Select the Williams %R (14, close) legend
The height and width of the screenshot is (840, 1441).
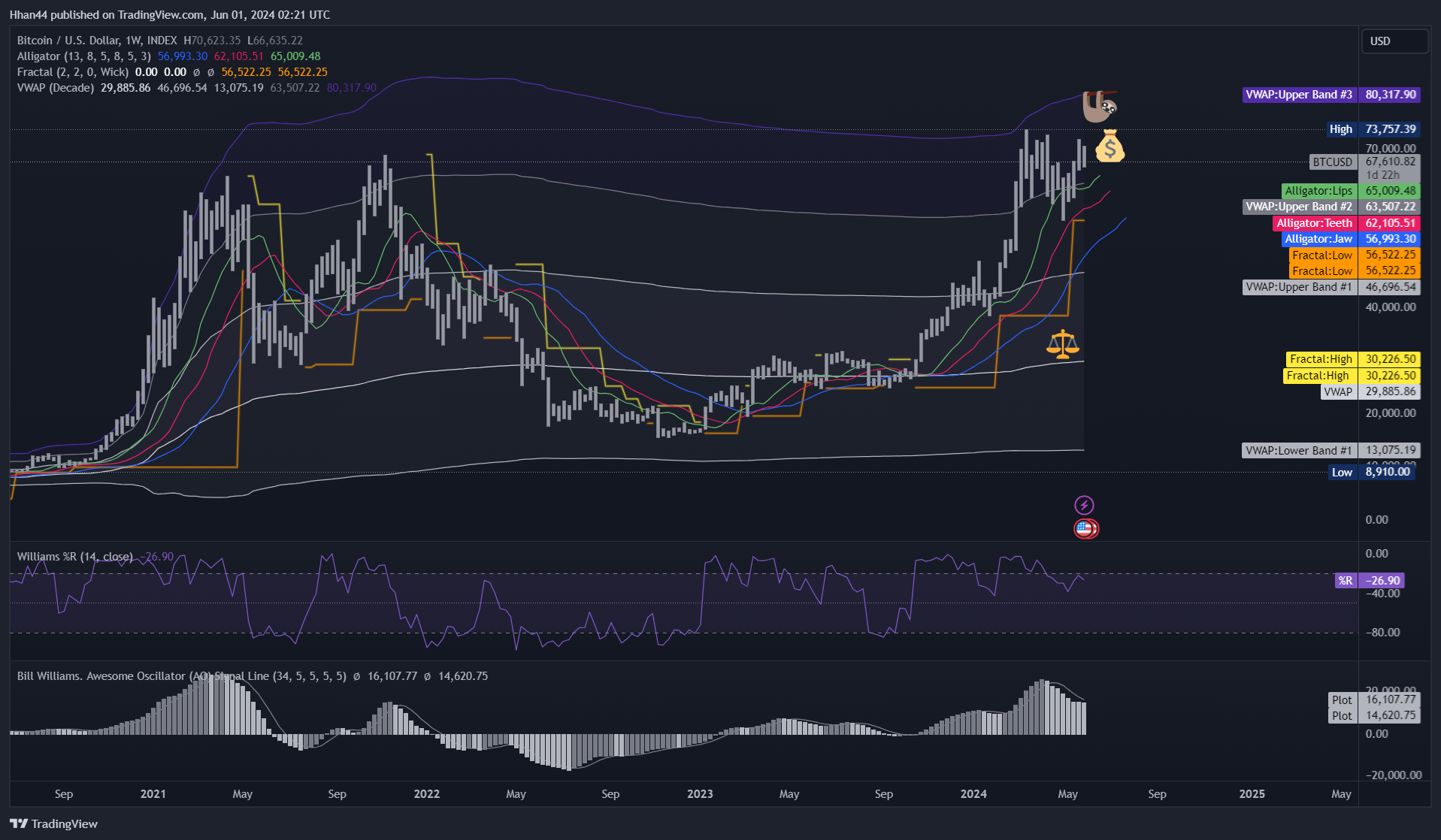(75, 557)
